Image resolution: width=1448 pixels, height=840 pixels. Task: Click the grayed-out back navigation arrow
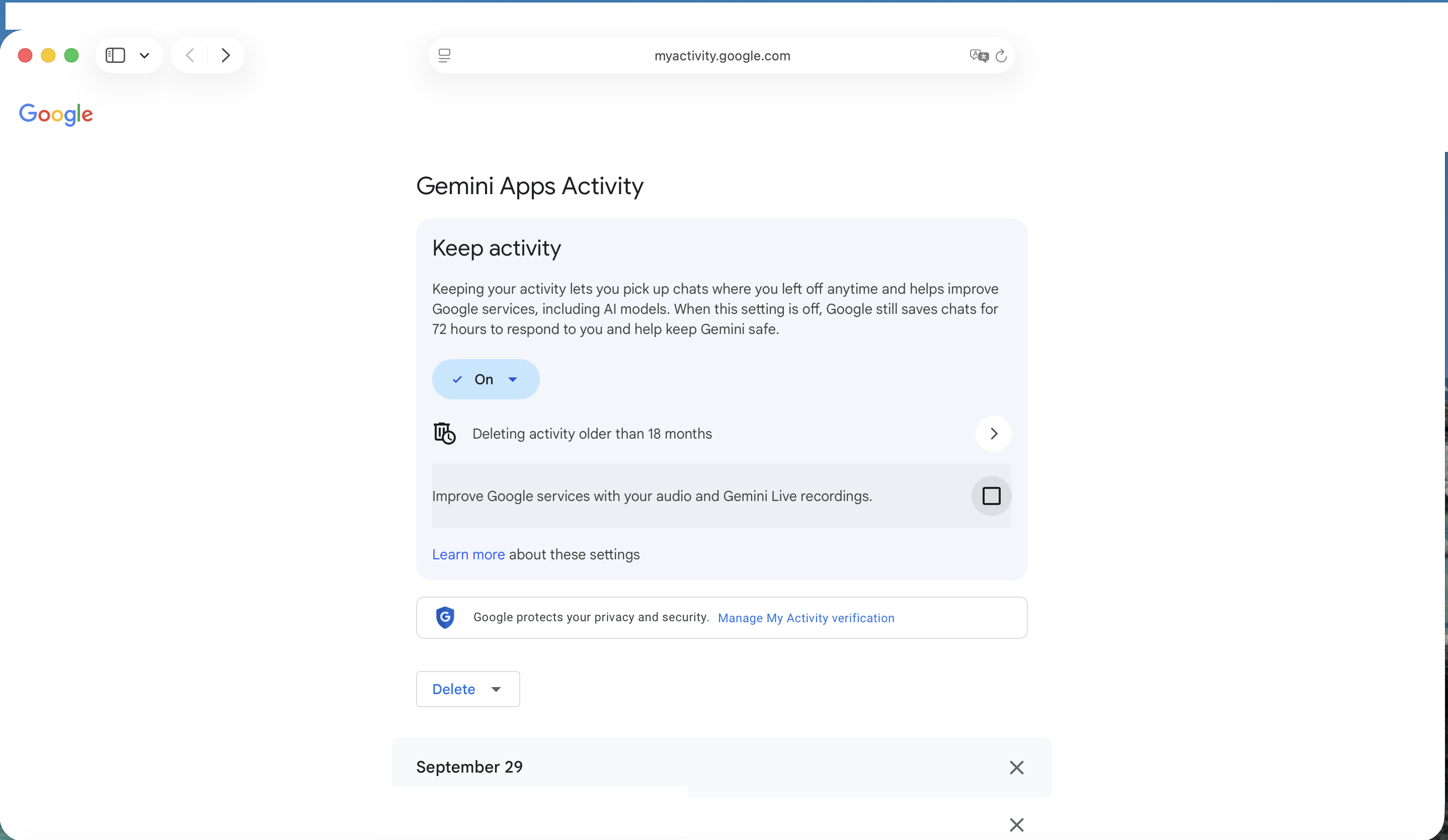tap(190, 55)
